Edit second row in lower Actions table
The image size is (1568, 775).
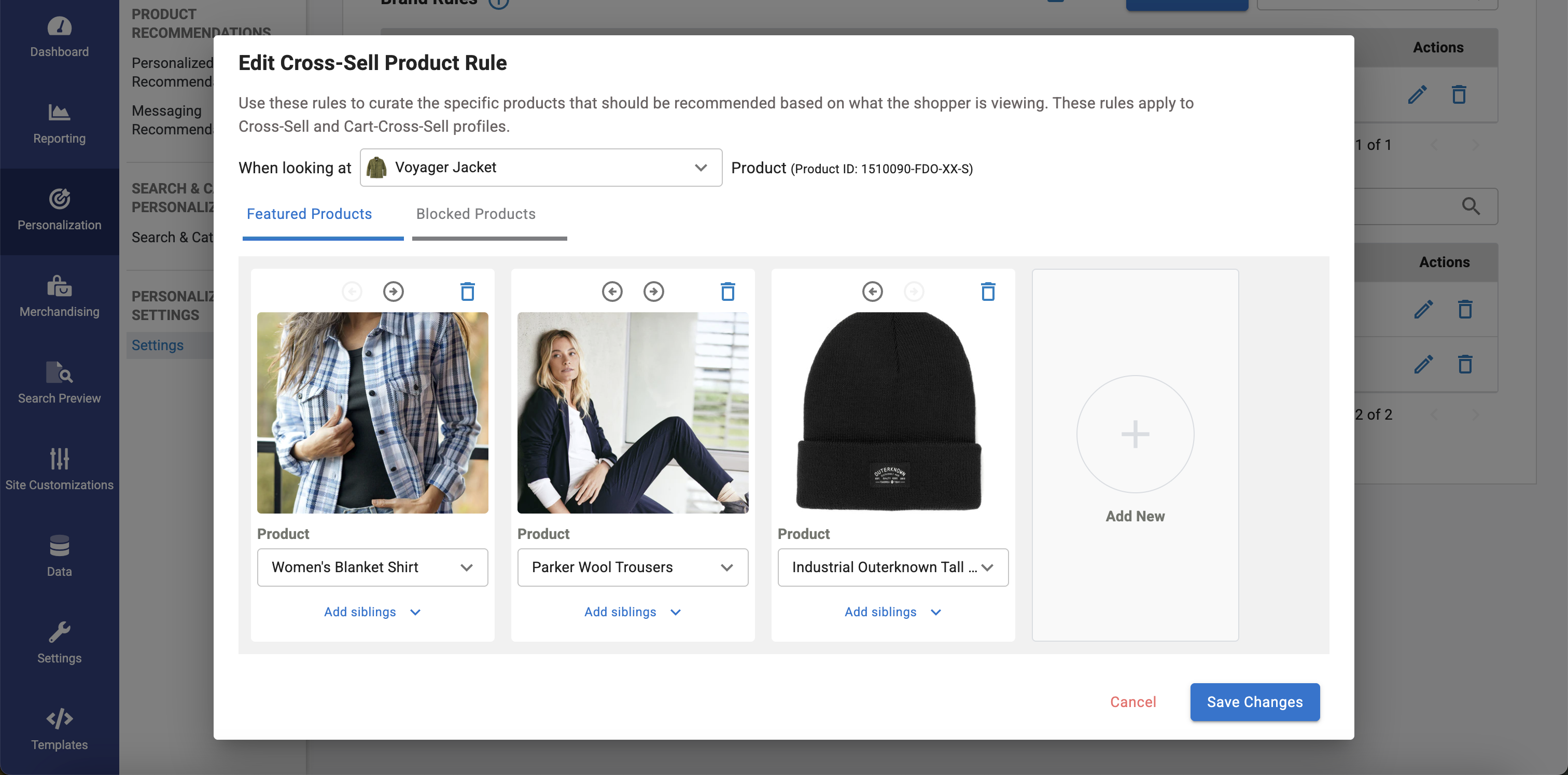[1423, 364]
